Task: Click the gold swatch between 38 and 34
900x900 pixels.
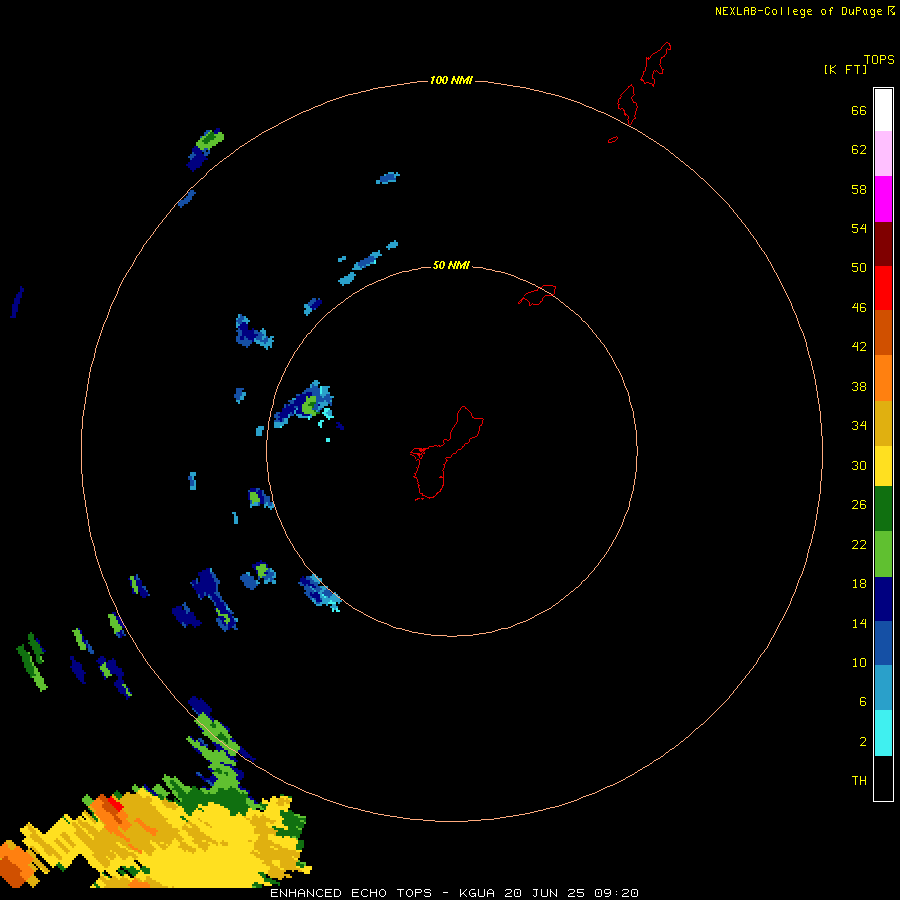Action: tap(883, 422)
